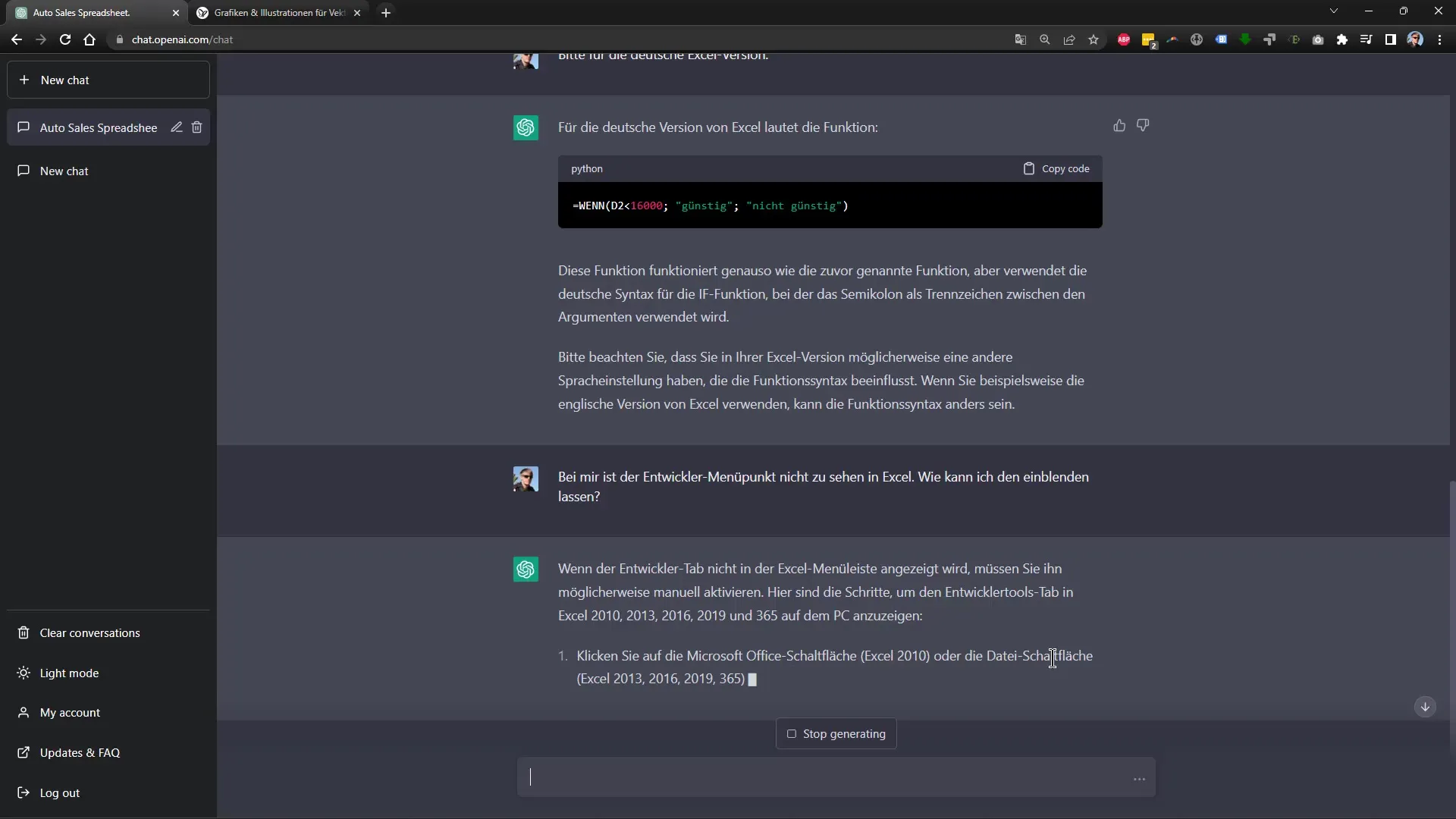The height and width of the screenshot is (819, 1456).
Task: Share this page icon
Action: [1069, 39]
